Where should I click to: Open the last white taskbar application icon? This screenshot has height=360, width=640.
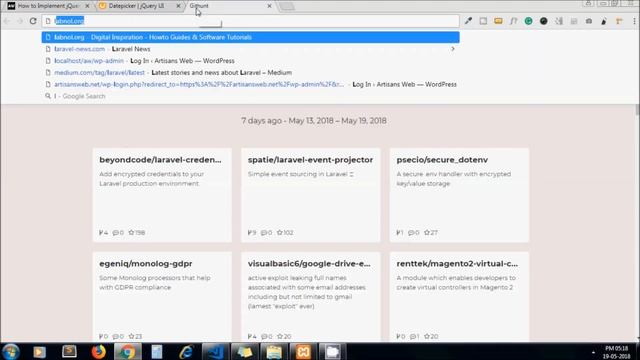pos(332,351)
